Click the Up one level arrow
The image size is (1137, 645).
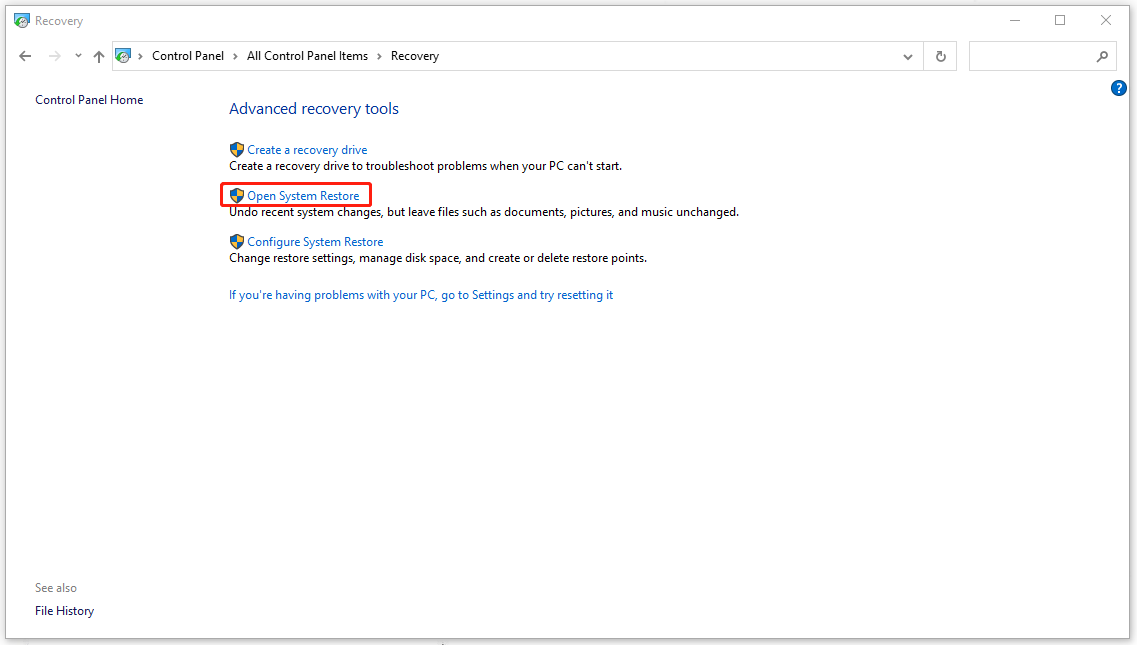click(x=98, y=56)
